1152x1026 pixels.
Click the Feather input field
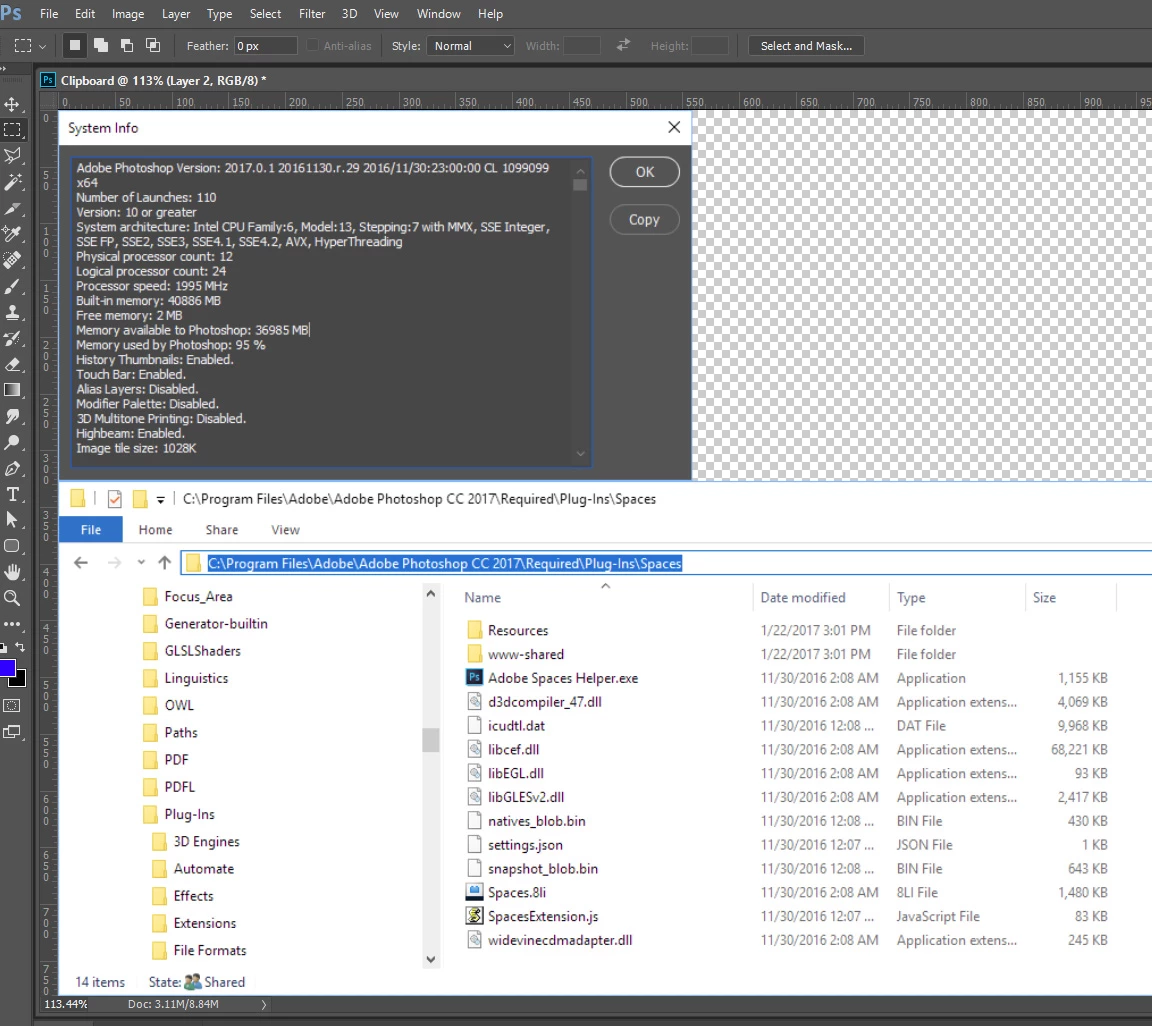click(265, 46)
